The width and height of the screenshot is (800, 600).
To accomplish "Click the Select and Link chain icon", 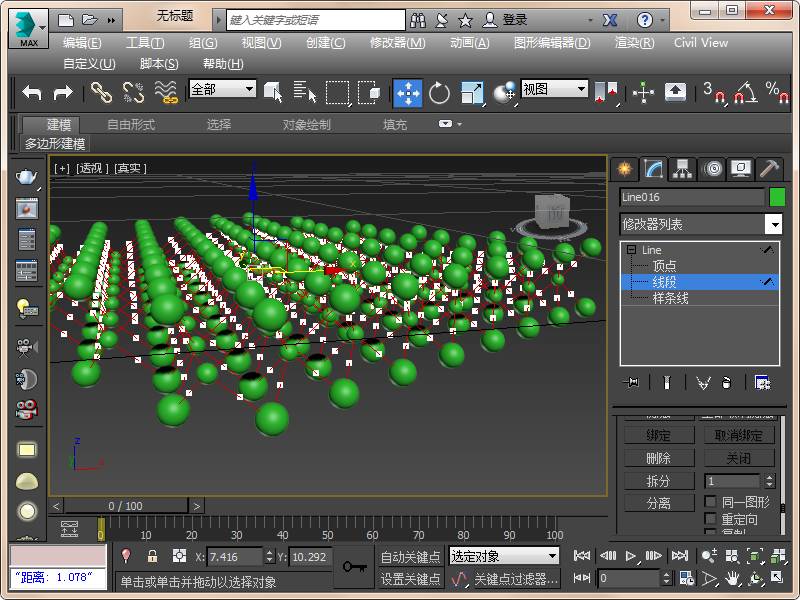I will 101,92.
